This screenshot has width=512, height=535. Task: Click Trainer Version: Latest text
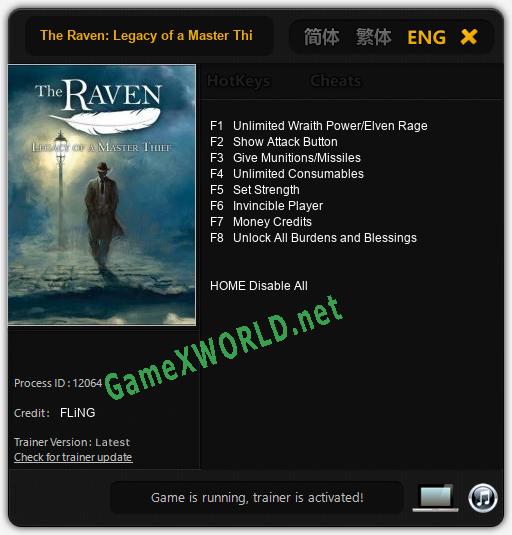click(72, 442)
